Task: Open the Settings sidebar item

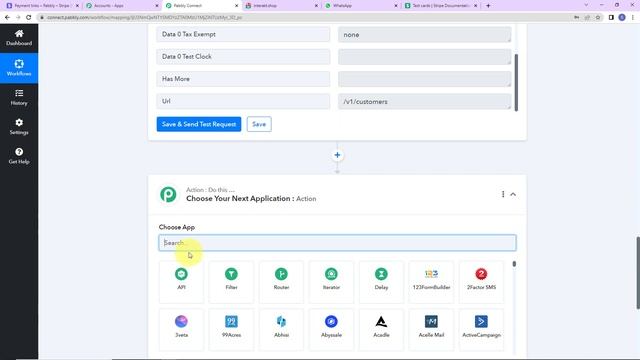Action: (x=19, y=127)
